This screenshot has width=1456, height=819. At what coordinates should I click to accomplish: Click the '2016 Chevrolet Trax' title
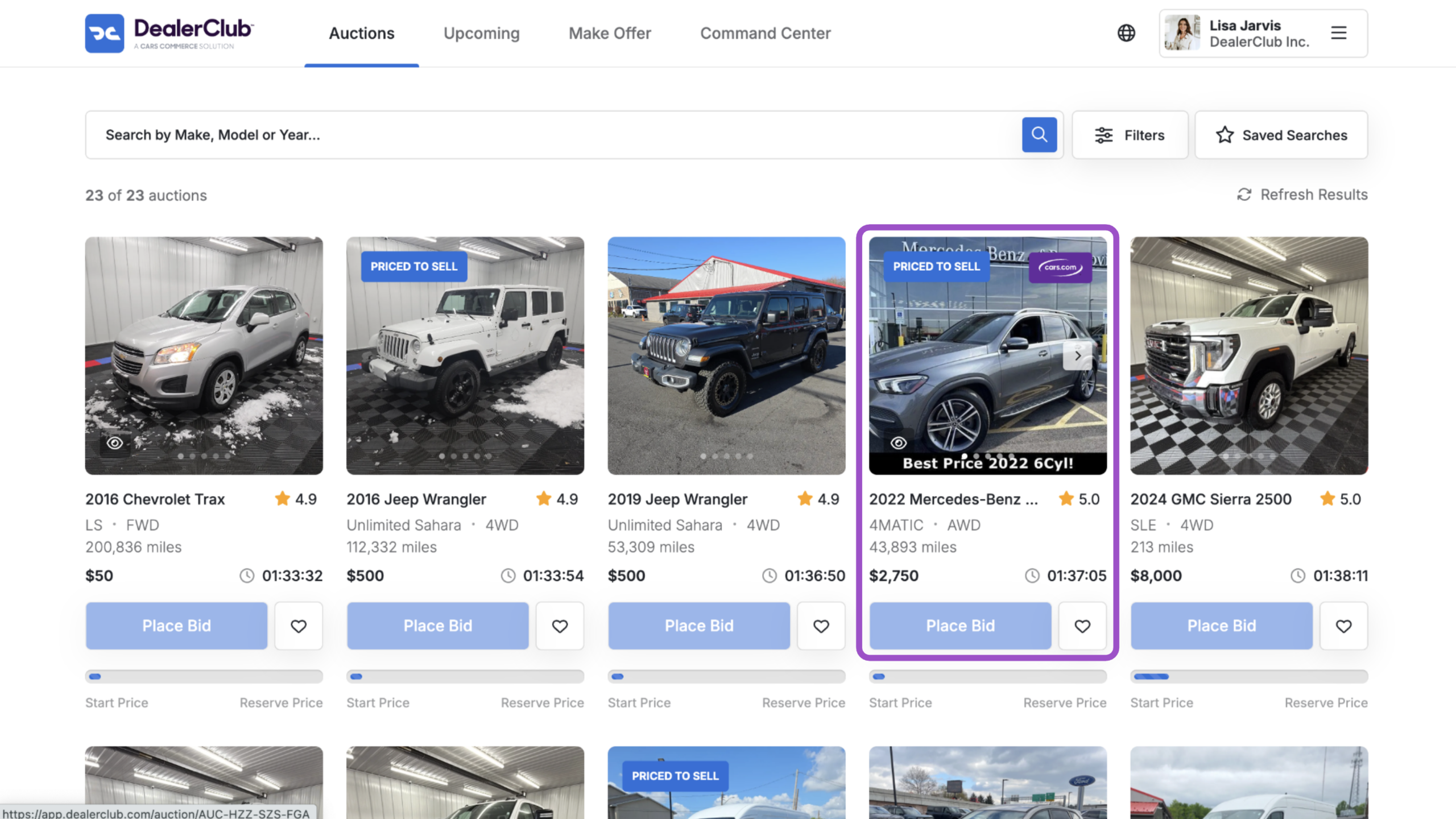[155, 499]
